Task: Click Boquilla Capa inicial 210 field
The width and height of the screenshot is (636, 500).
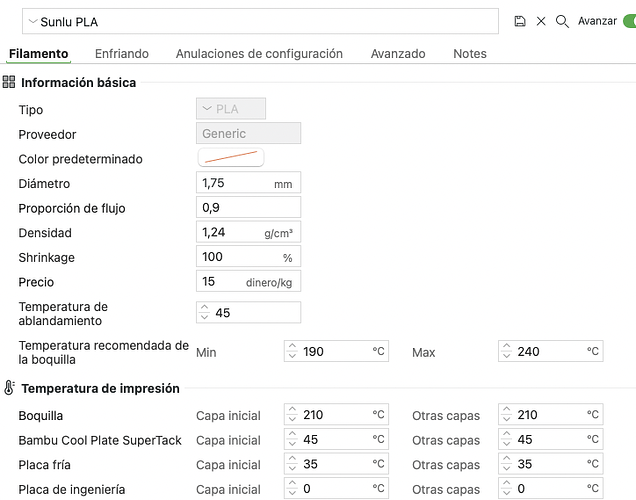Action: tap(336, 414)
